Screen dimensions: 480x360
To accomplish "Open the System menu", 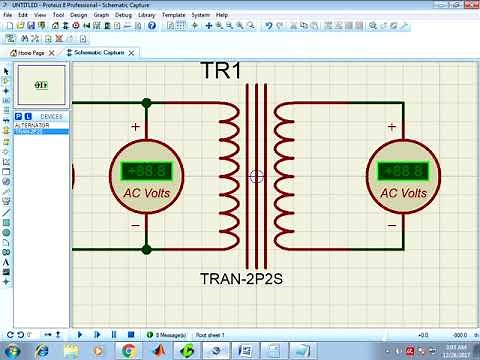I will (x=201, y=15).
